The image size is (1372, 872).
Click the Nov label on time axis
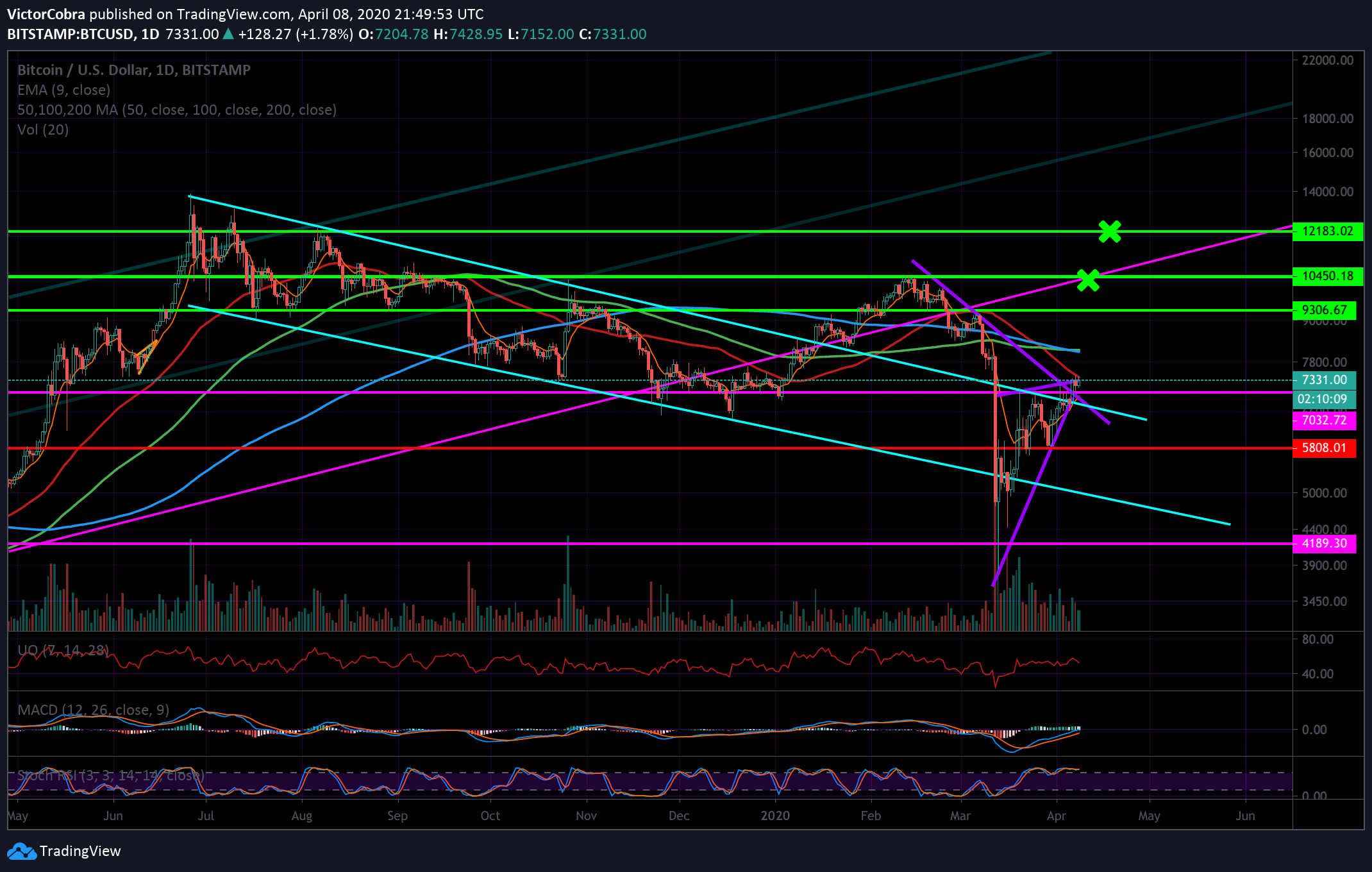tap(586, 816)
